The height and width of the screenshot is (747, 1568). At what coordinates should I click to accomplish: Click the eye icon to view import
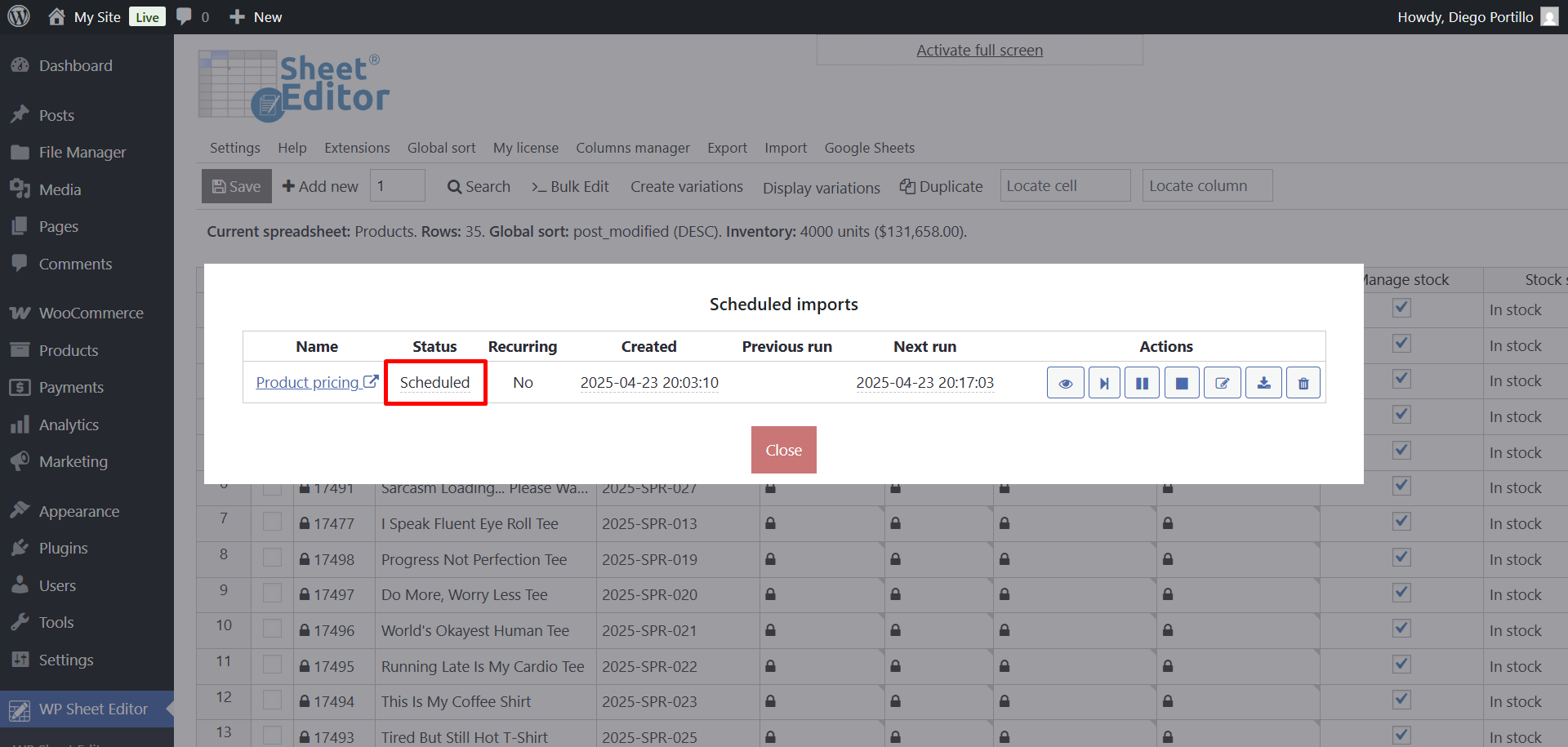pos(1065,383)
